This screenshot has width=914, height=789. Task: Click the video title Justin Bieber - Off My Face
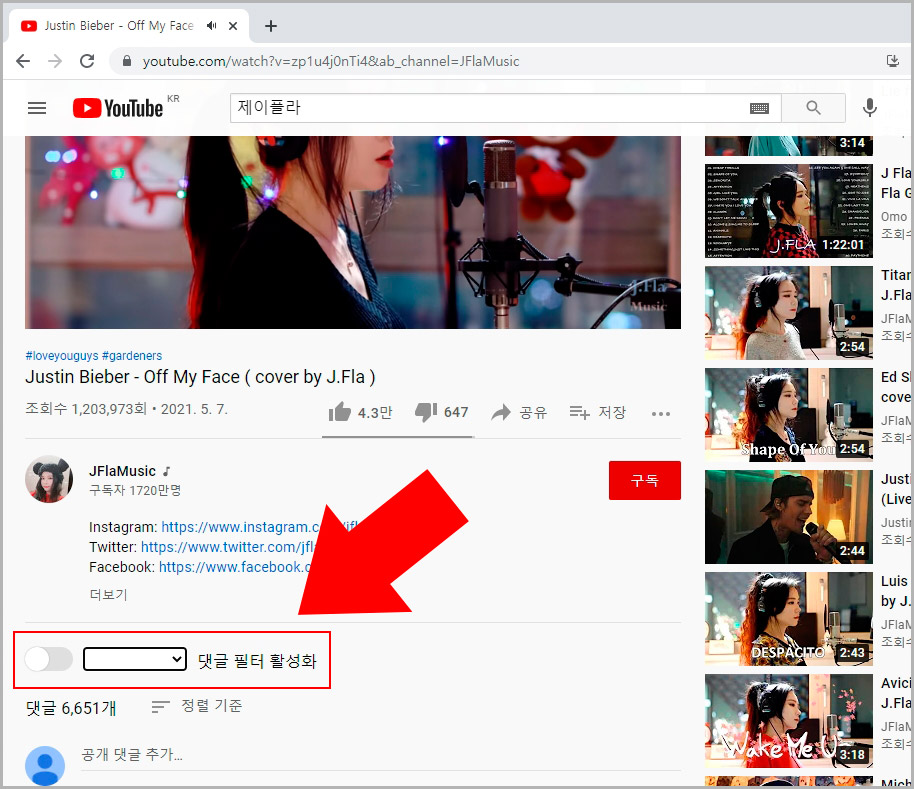click(200, 377)
